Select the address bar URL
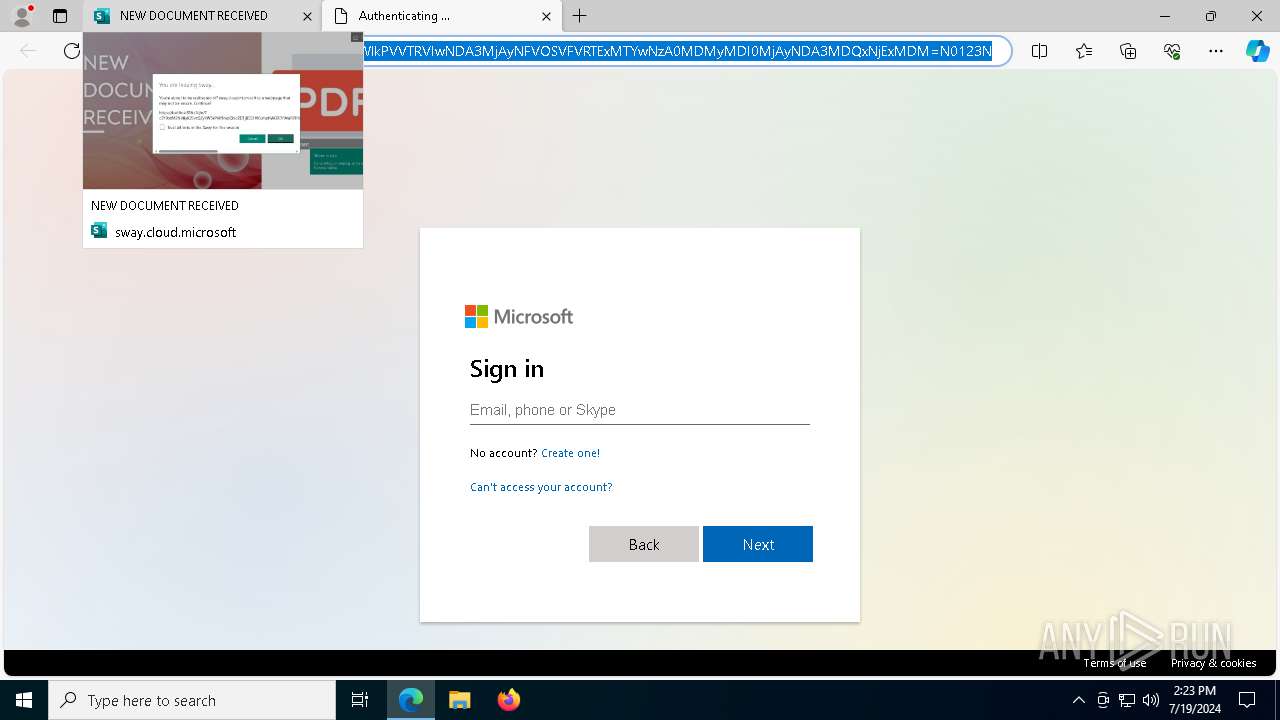This screenshot has height=720, width=1280. (x=678, y=51)
